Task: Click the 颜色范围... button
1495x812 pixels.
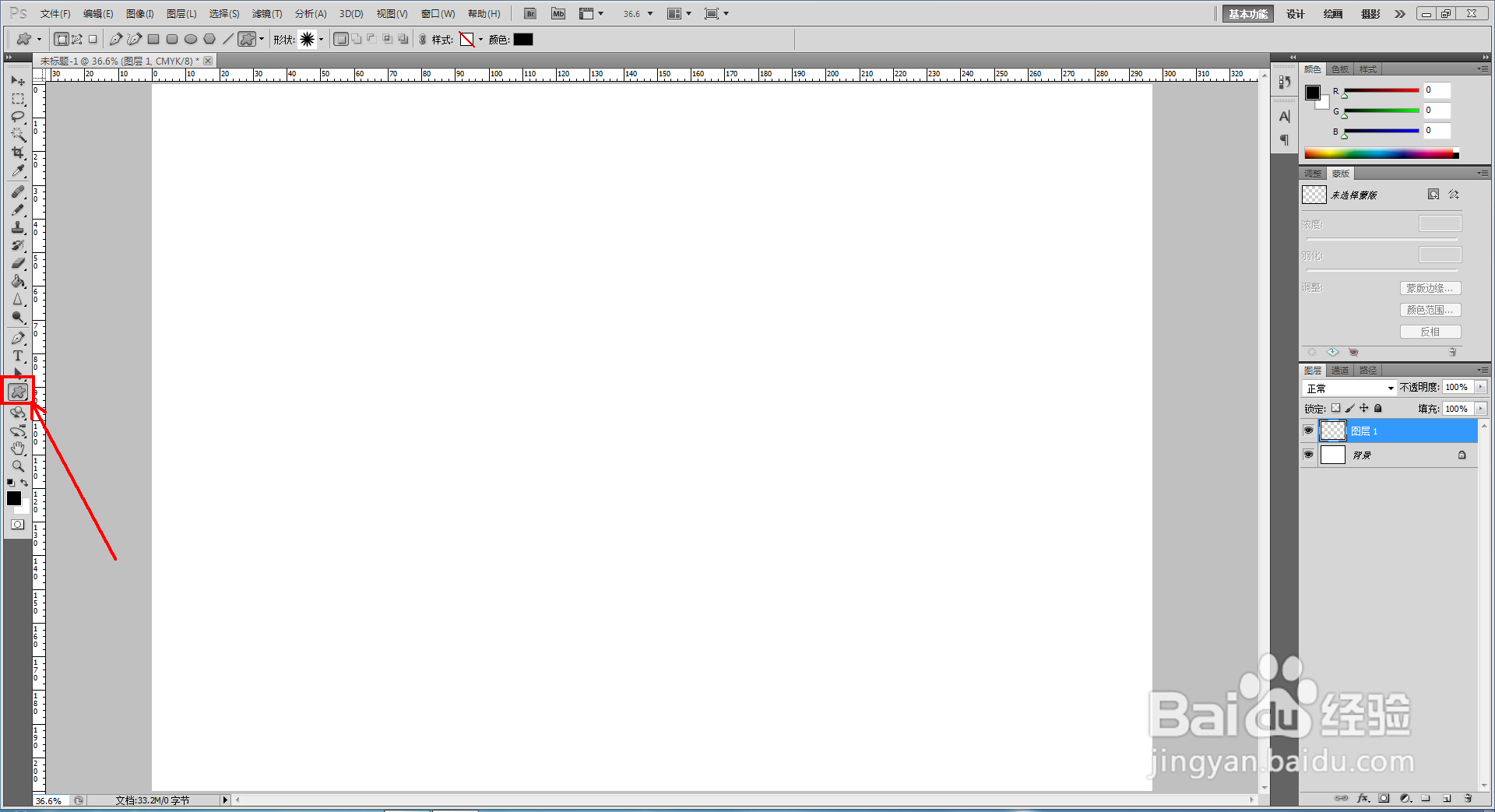Action: coord(1430,310)
